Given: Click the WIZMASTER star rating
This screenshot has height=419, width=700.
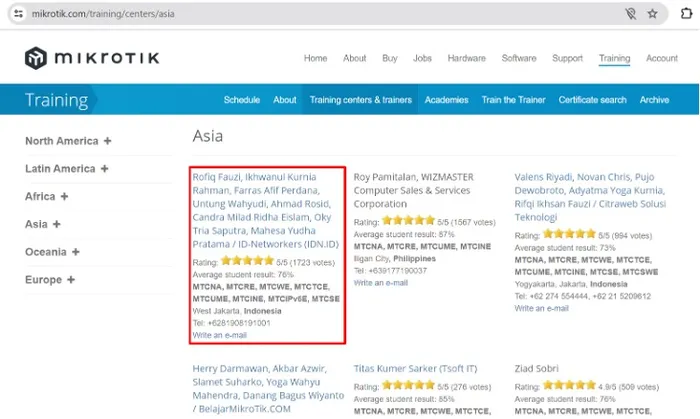Looking at the screenshot, I should coord(408,220).
